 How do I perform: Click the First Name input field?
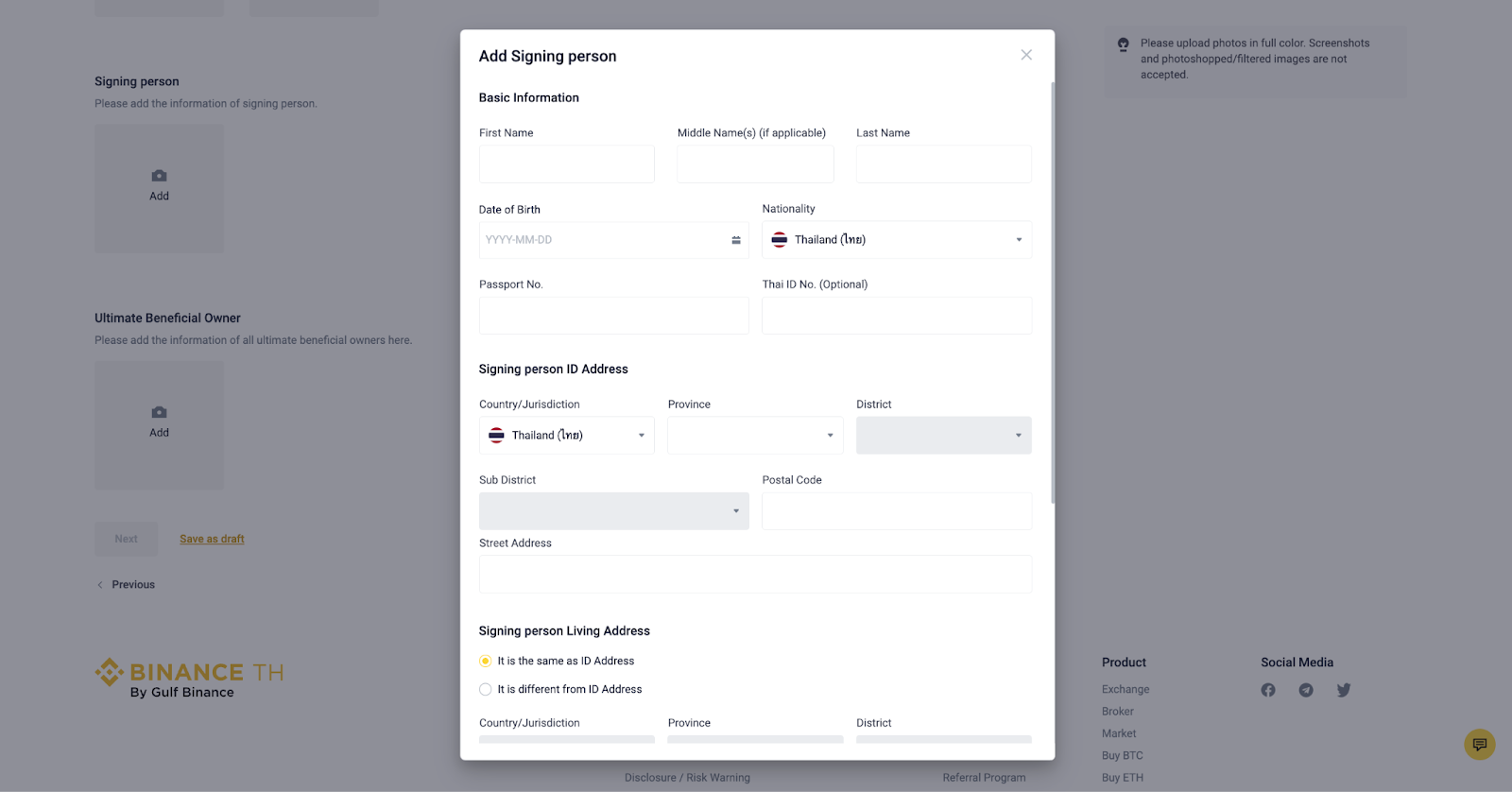566,164
